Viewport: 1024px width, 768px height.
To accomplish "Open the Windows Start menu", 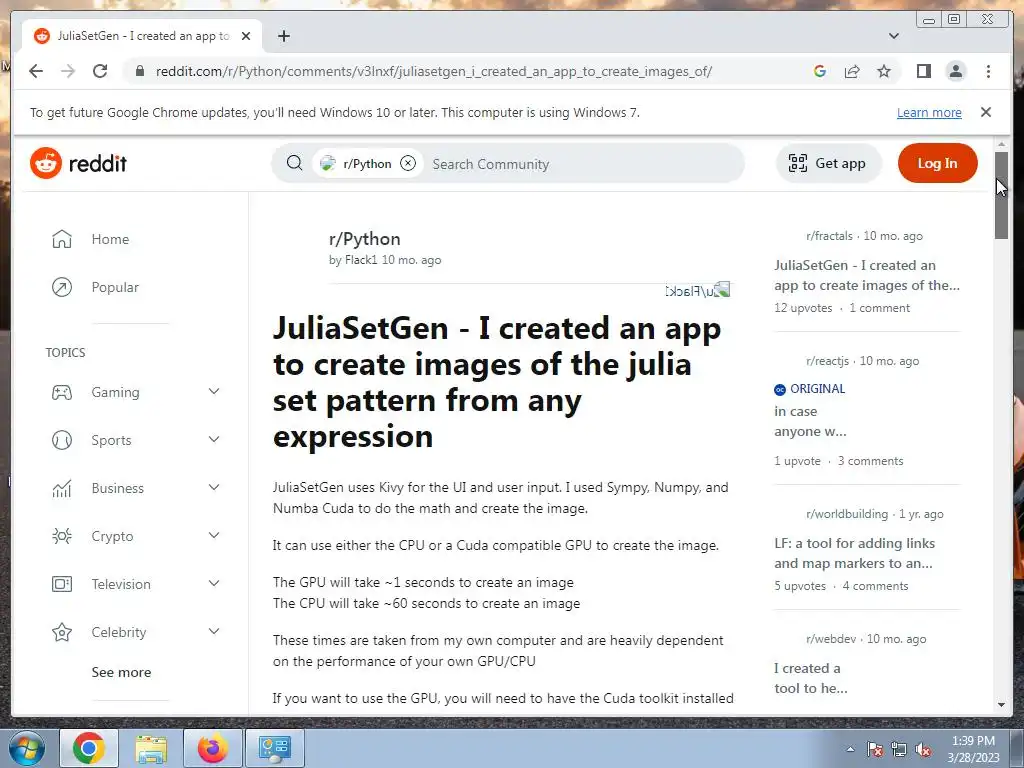I will pyautogui.click(x=27, y=748).
